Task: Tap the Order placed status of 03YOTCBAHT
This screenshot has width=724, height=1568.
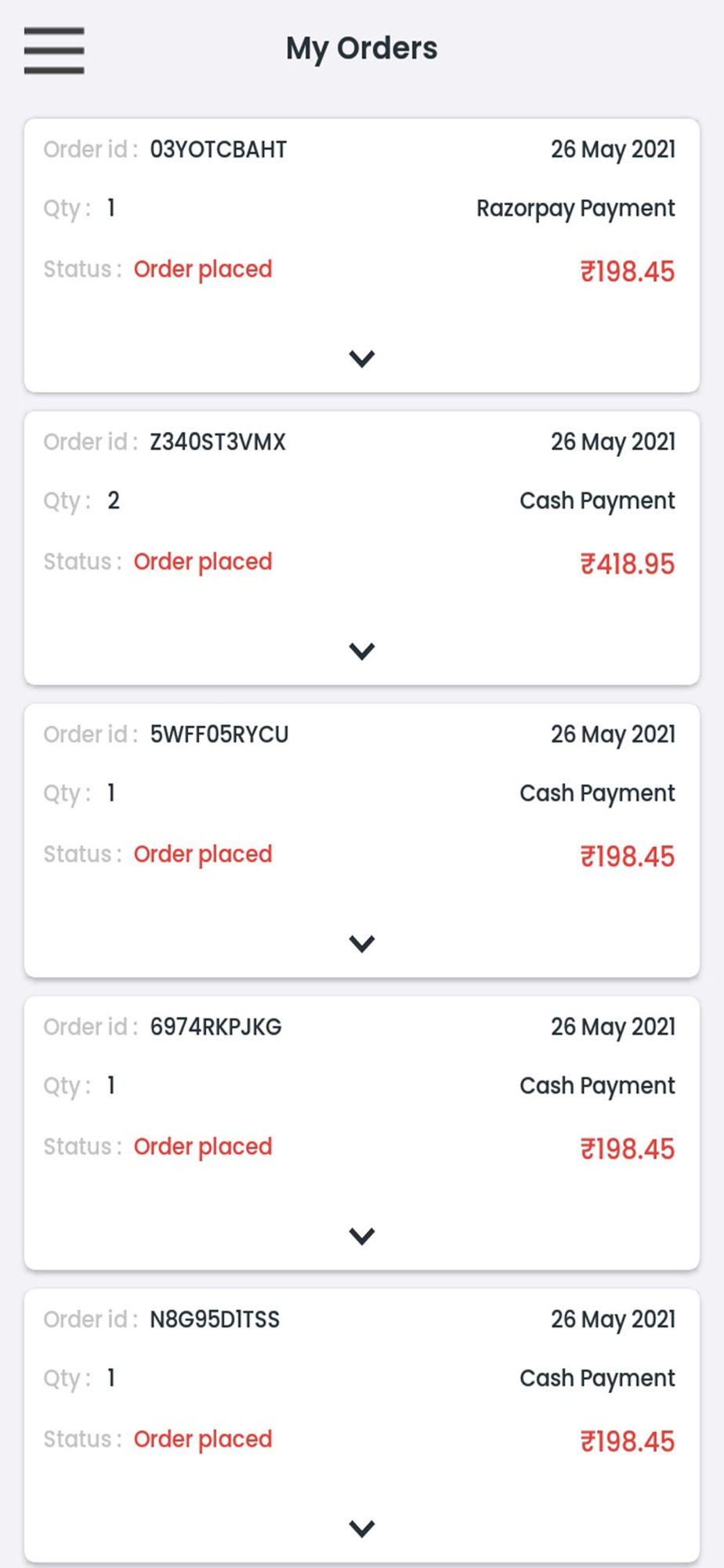Action: 203,269
